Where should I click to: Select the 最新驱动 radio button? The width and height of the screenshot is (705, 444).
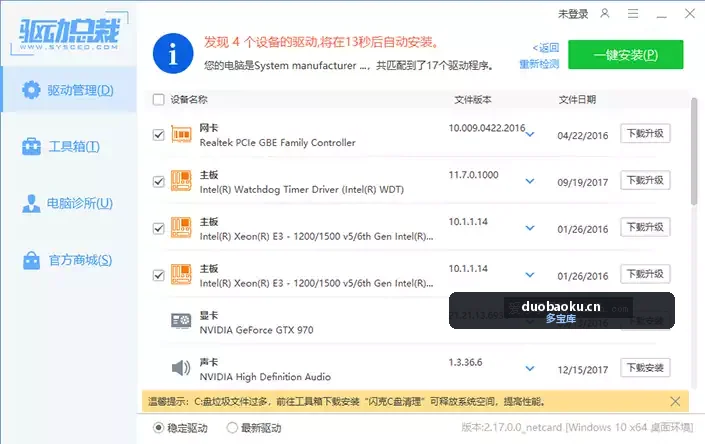232,428
